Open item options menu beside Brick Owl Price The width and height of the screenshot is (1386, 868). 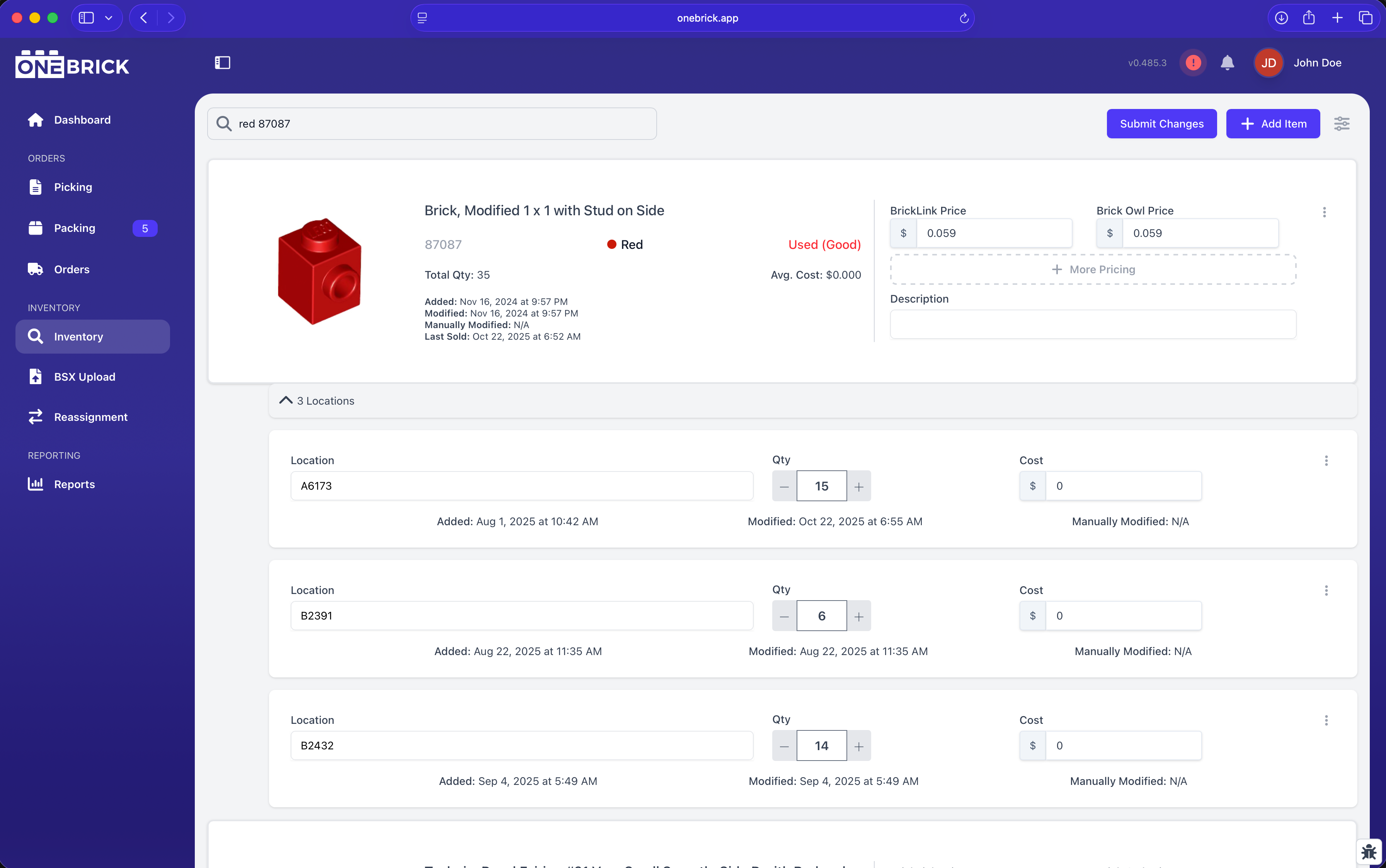(x=1324, y=212)
